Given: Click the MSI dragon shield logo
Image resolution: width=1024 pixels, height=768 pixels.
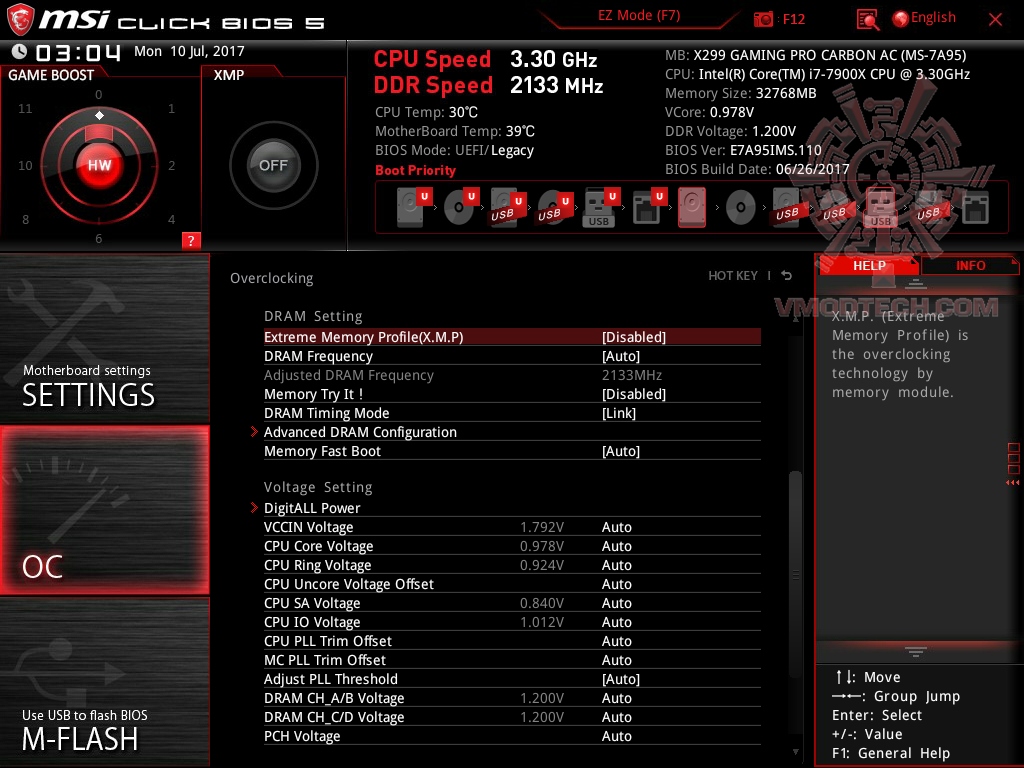Looking at the screenshot, I should [20, 19].
